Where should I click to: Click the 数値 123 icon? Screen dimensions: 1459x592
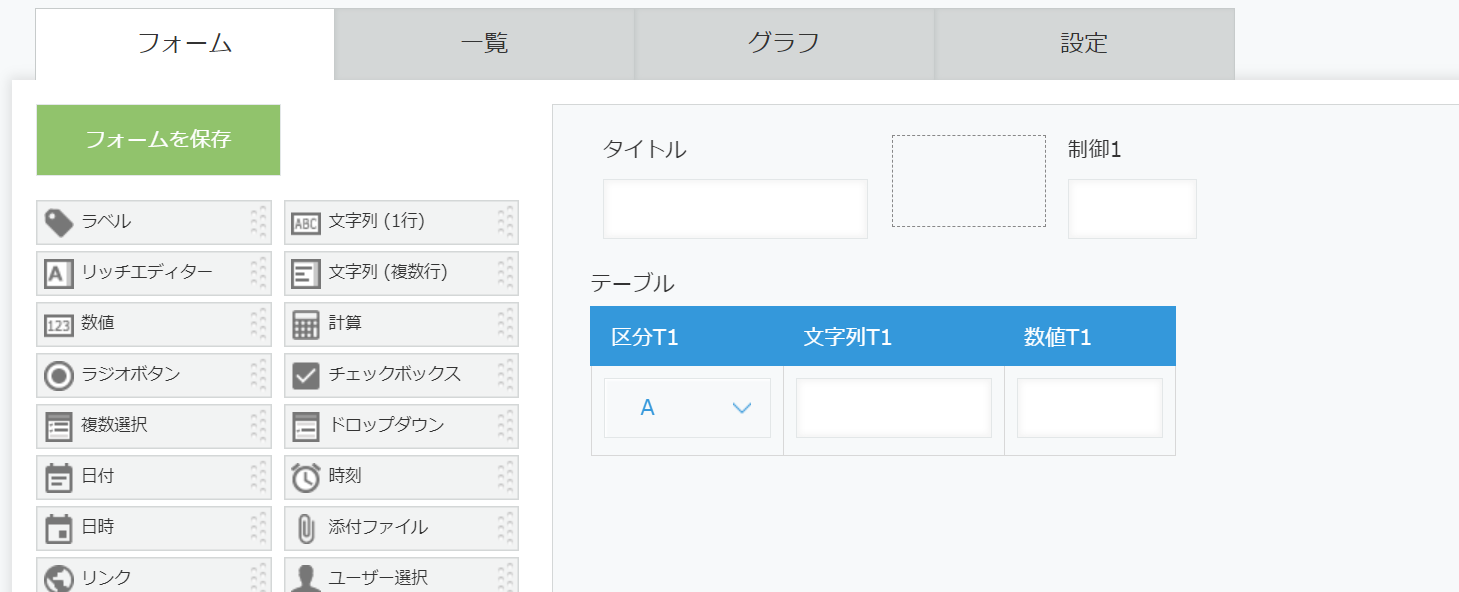pos(59,325)
